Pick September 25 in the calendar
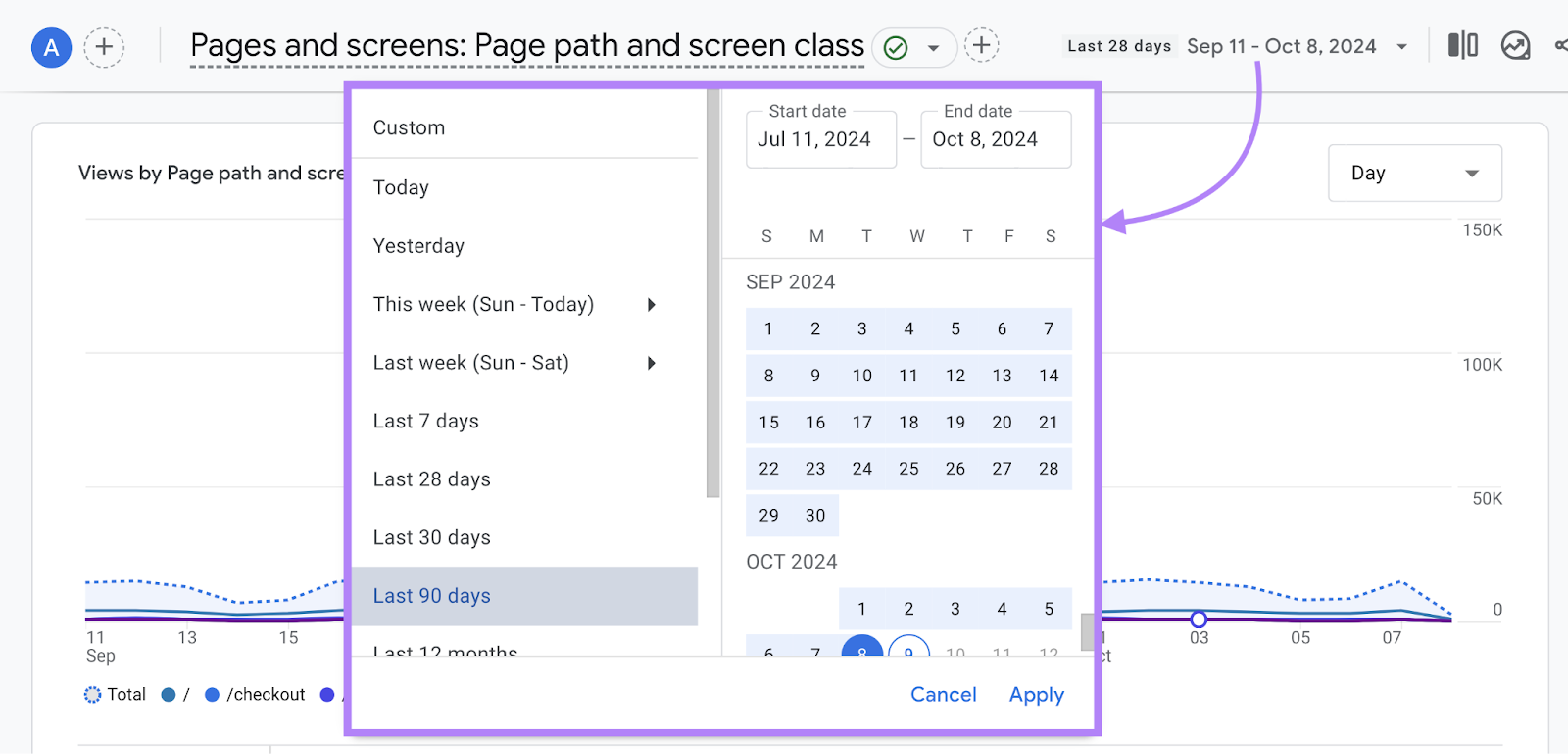This screenshot has width=1568, height=754. [x=908, y=469]
